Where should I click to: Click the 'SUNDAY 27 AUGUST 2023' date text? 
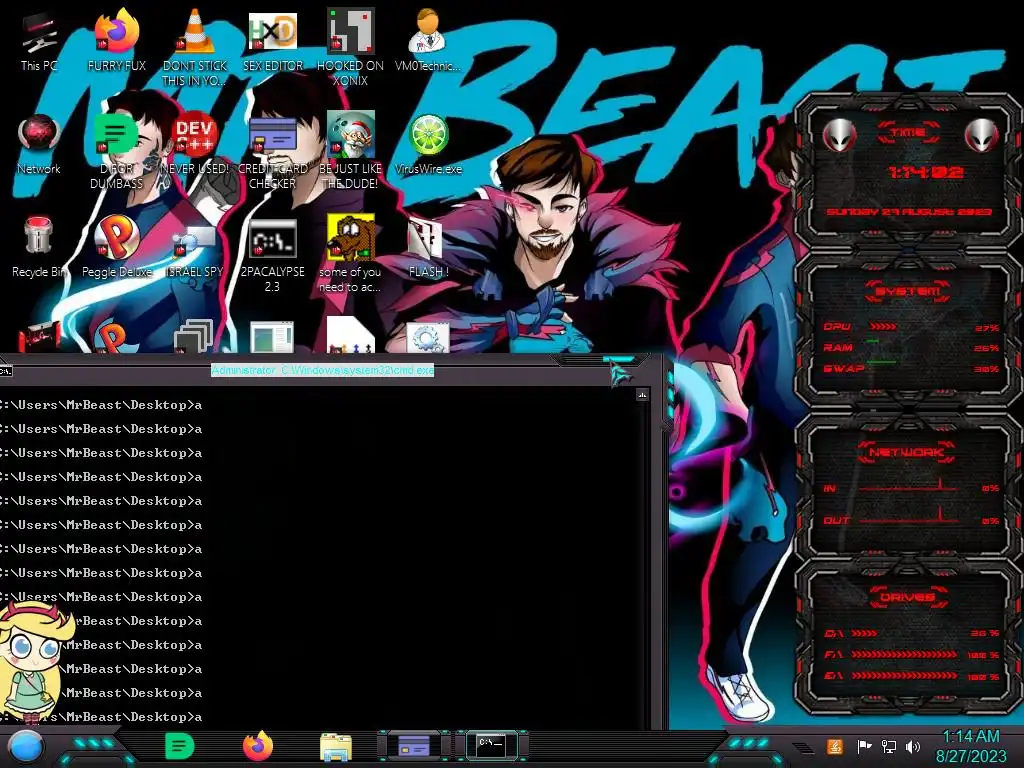point(908,212)
